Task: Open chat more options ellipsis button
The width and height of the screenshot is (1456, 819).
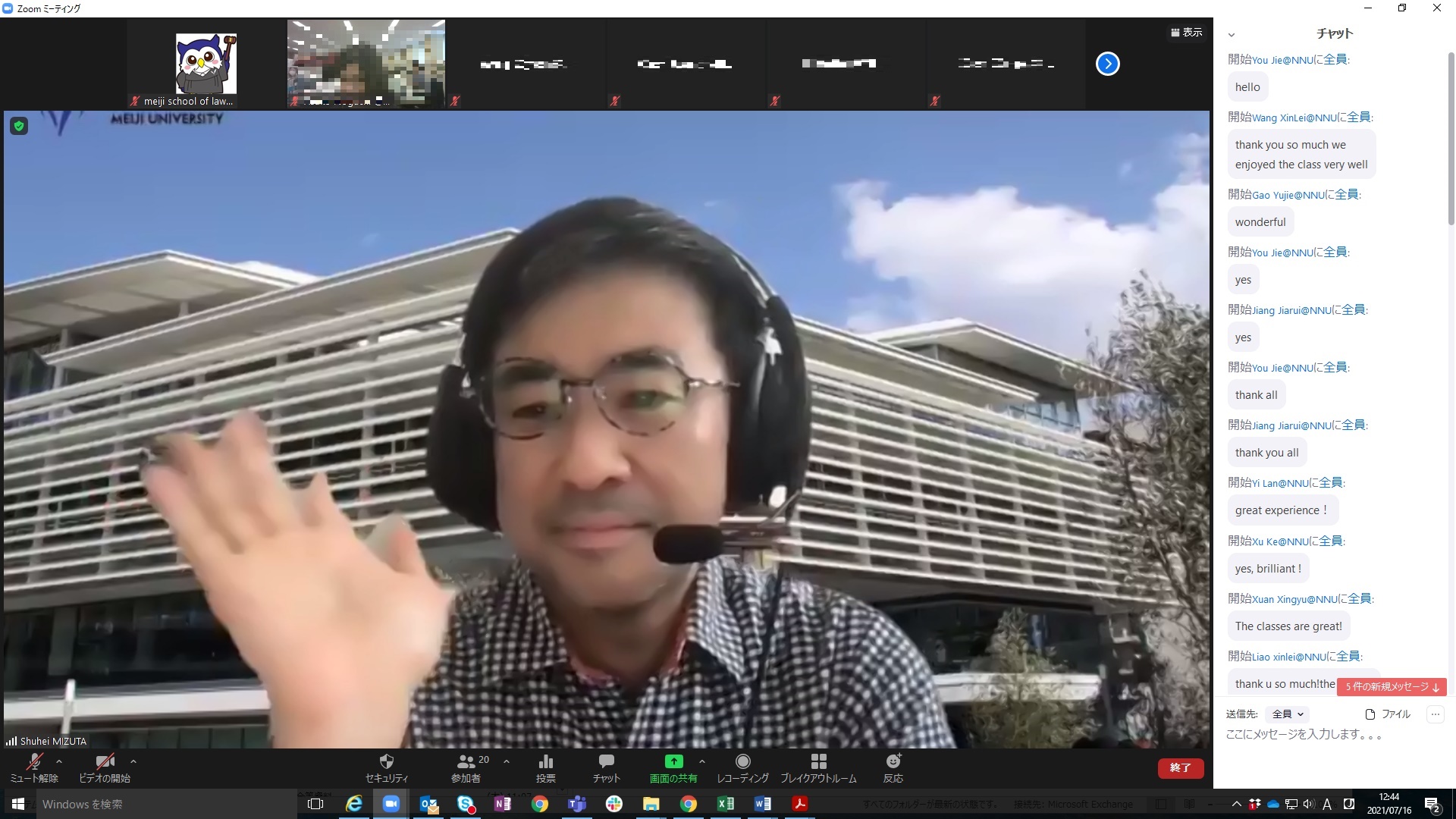Action: 1436,714
